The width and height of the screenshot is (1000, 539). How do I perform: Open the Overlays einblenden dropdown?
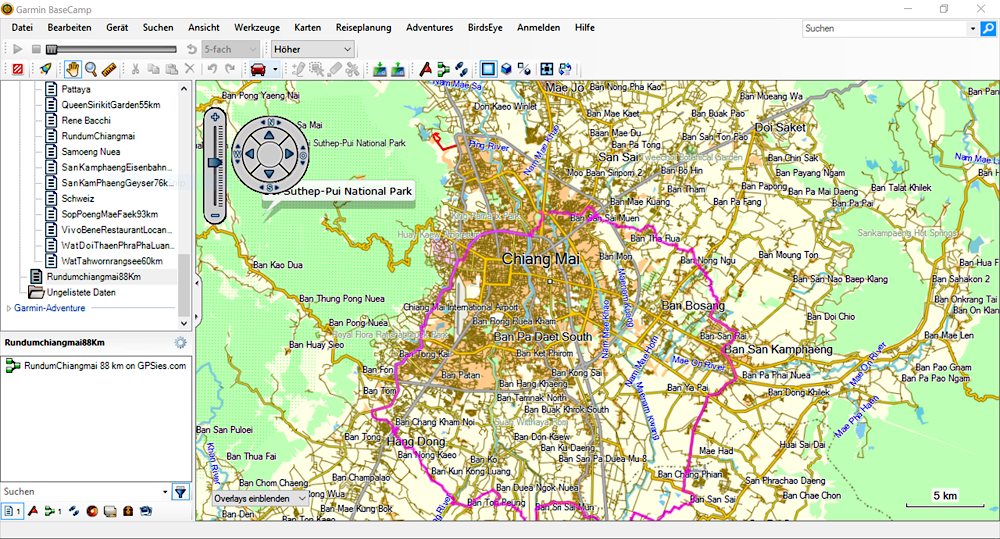pos(259,498)
